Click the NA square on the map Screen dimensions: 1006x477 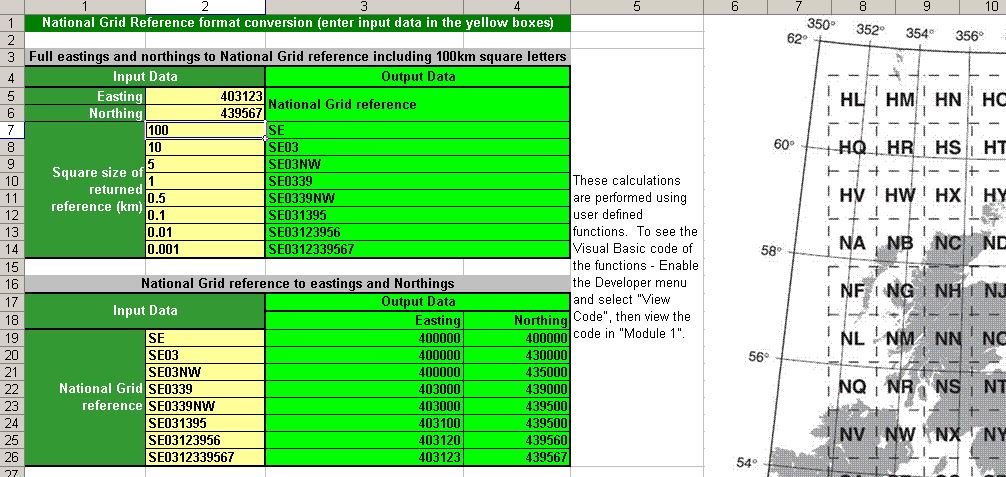(852, 243)
